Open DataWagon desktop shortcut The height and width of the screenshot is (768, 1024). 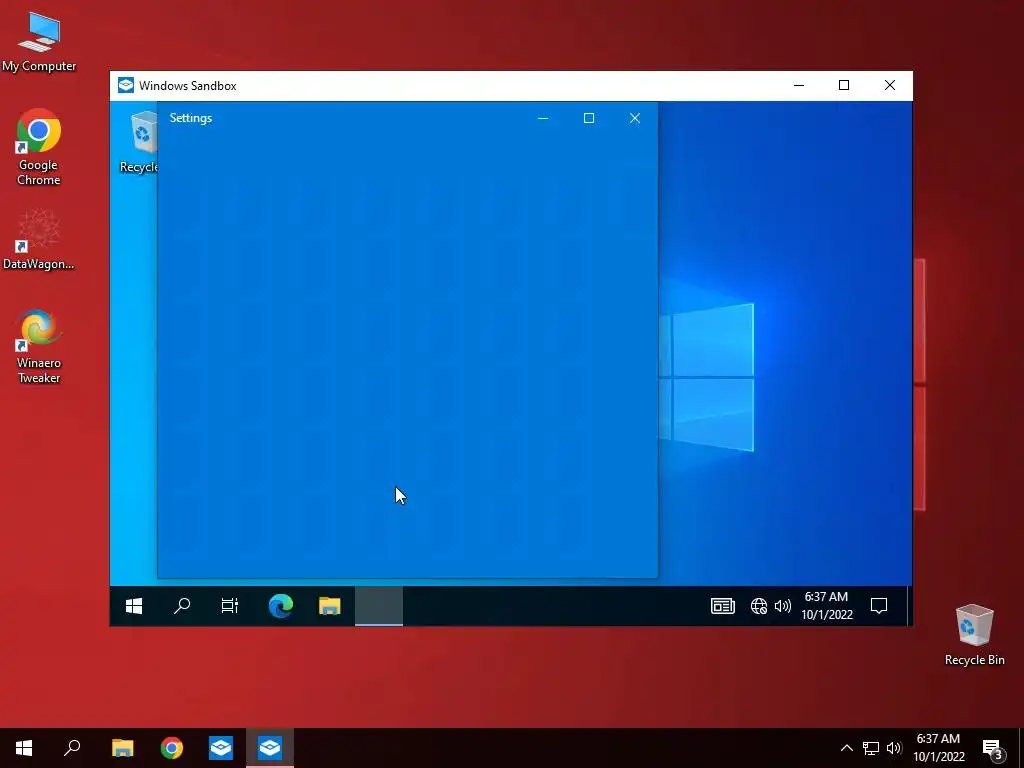39,240
